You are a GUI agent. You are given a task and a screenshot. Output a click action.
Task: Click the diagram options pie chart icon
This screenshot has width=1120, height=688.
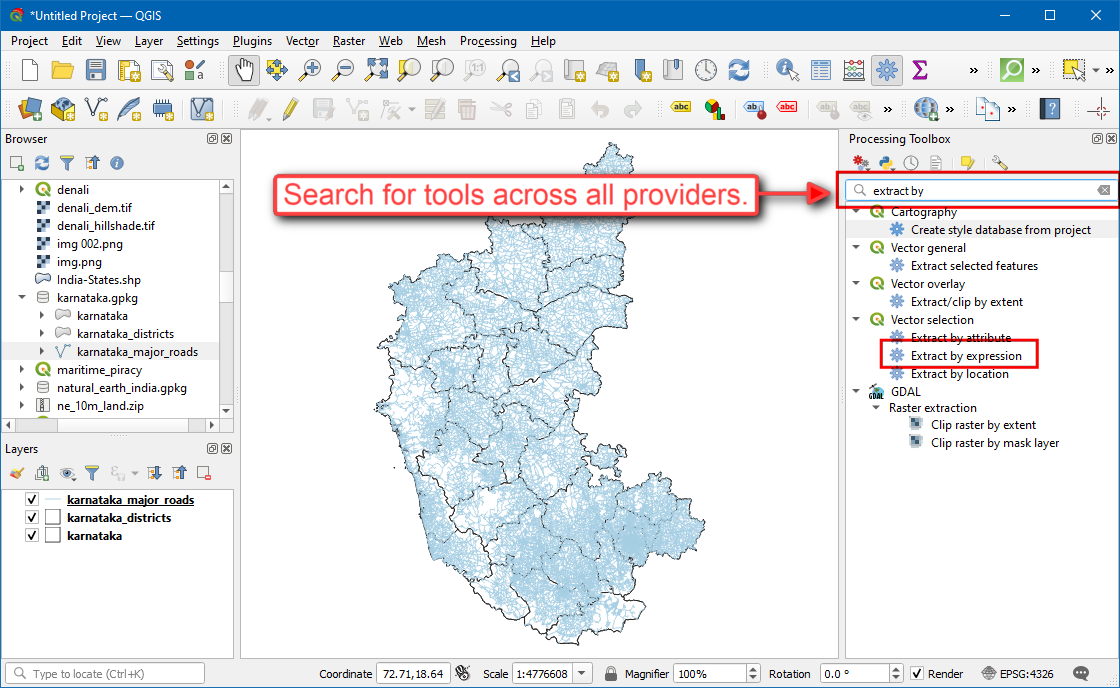[714, 109]
